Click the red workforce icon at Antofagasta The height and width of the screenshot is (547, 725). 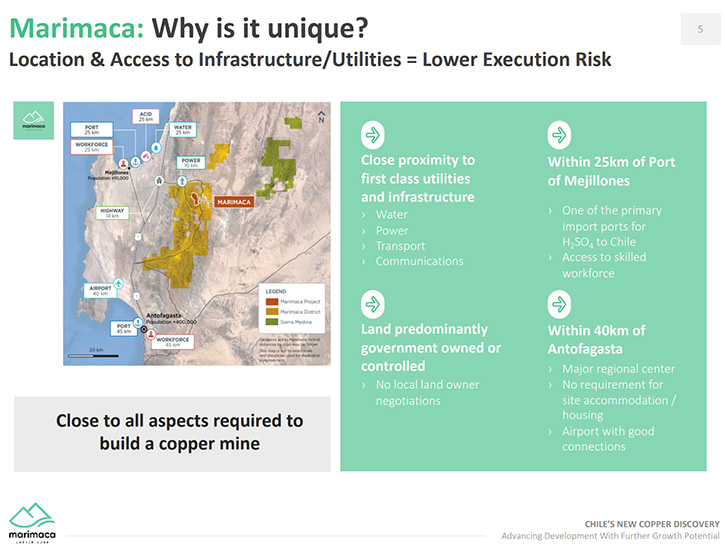coord(151,334)
